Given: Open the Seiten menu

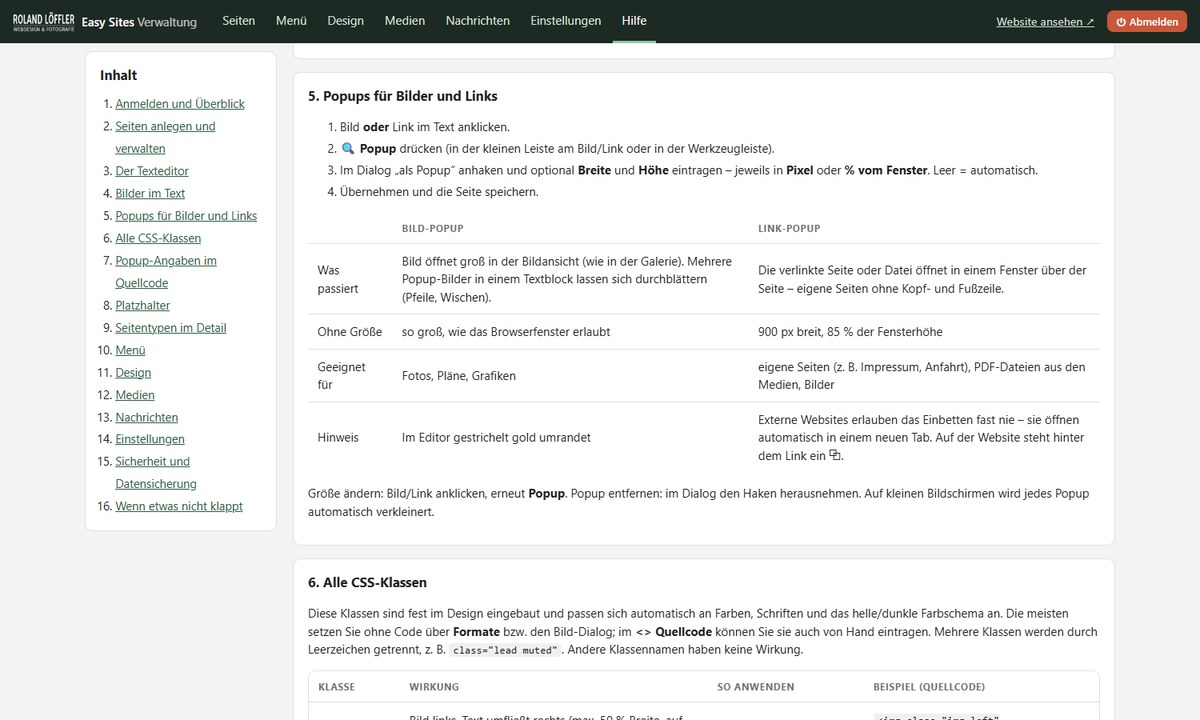Looking at the screenshot, I should [x=238, y=21].
